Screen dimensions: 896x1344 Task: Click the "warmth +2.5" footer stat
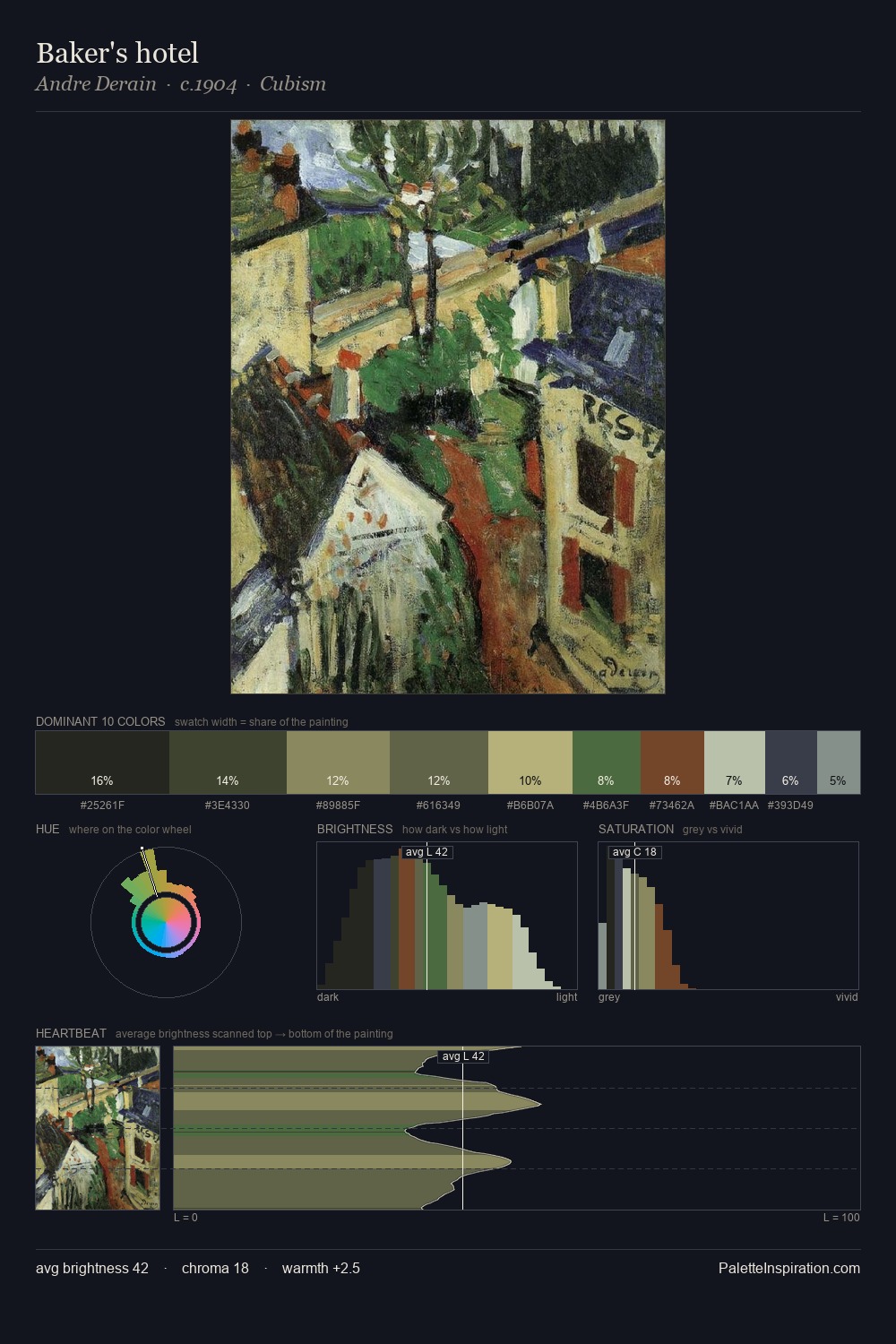(321, 1268)
